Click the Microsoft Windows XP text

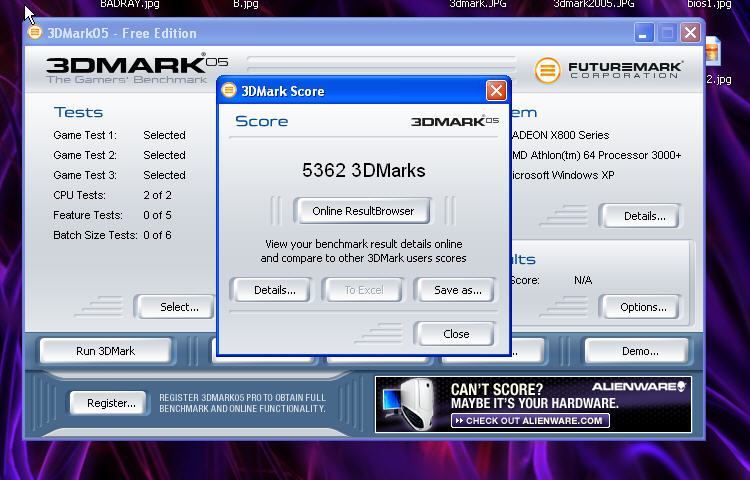[562, 175]
